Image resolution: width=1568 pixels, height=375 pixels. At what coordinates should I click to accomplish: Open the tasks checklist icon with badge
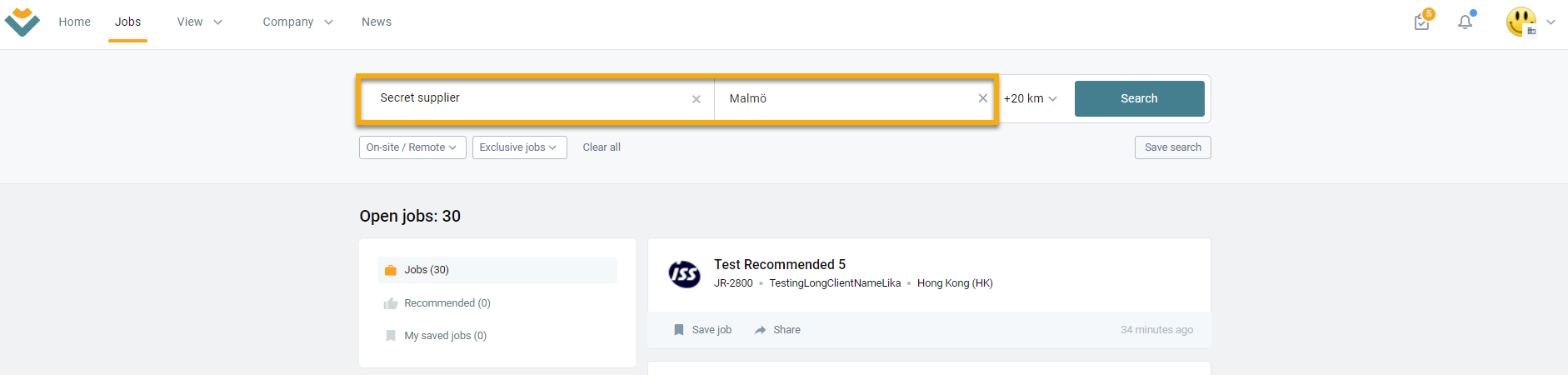coord(1423,21)
